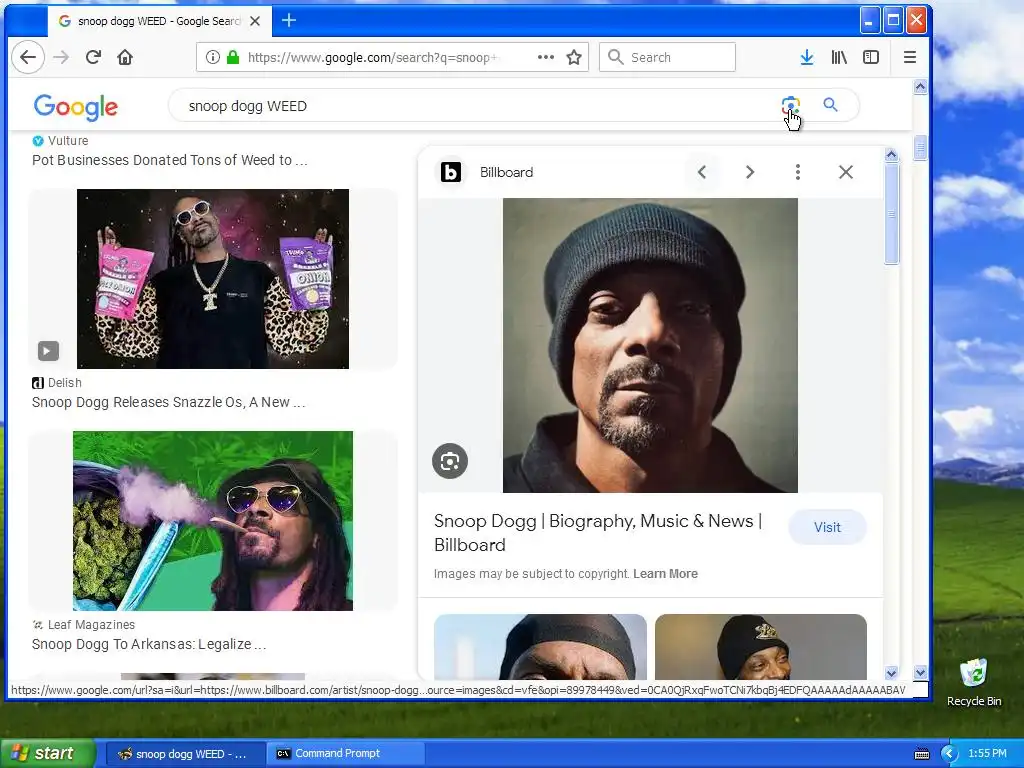This screenshot has width=1024, height=768.
Task: Open the Library bookmarks and history icon
Action: click(839, 57)
